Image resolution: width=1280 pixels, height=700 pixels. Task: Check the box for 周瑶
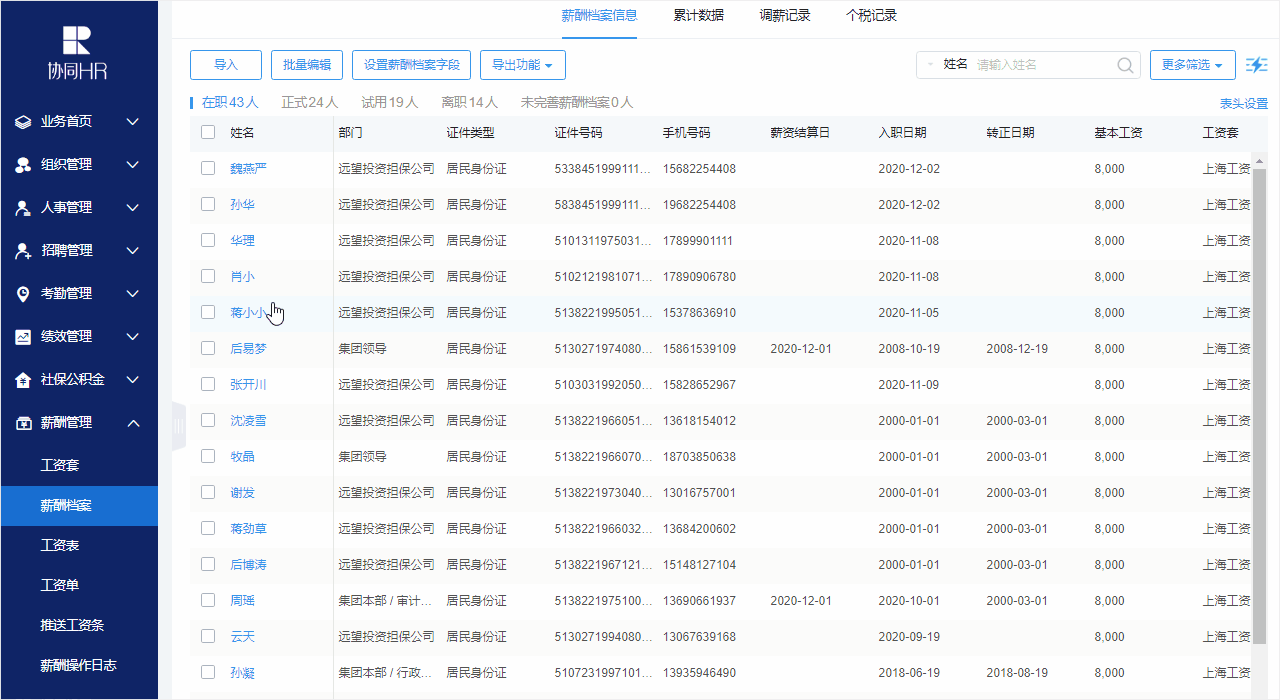click(x=208, y=600)
